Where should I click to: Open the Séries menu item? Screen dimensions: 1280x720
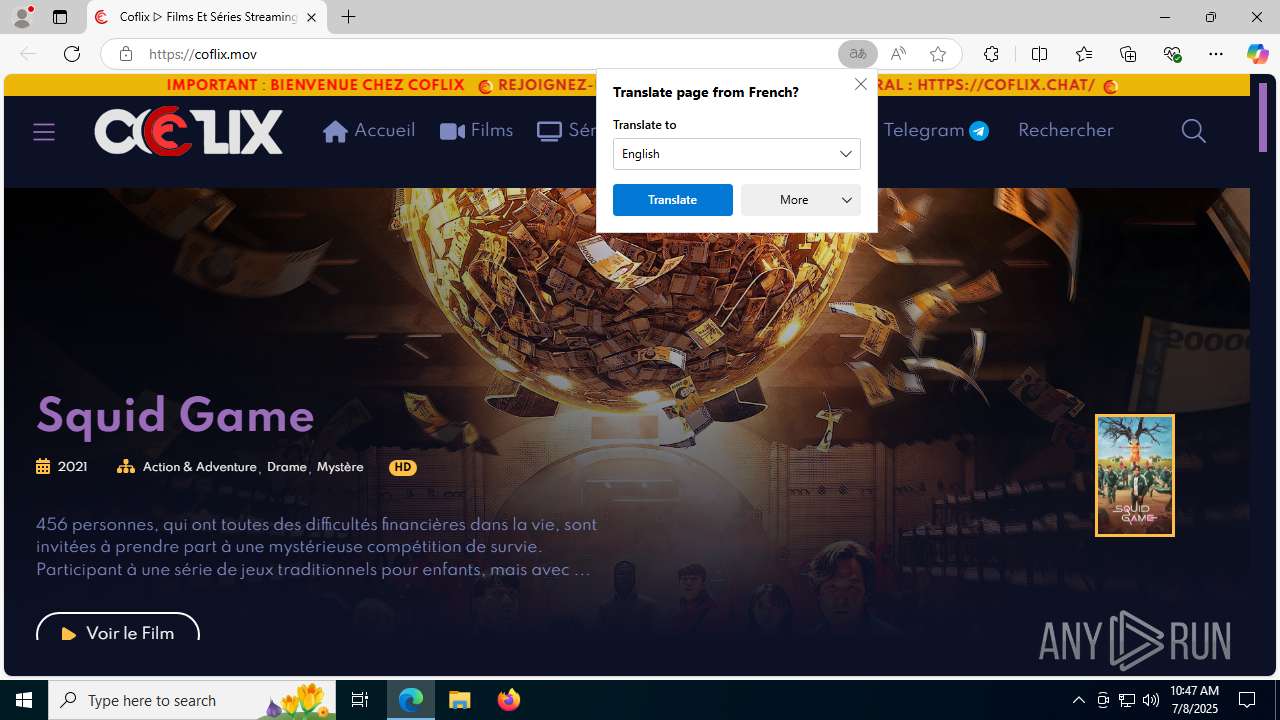(x=566, y=131)
